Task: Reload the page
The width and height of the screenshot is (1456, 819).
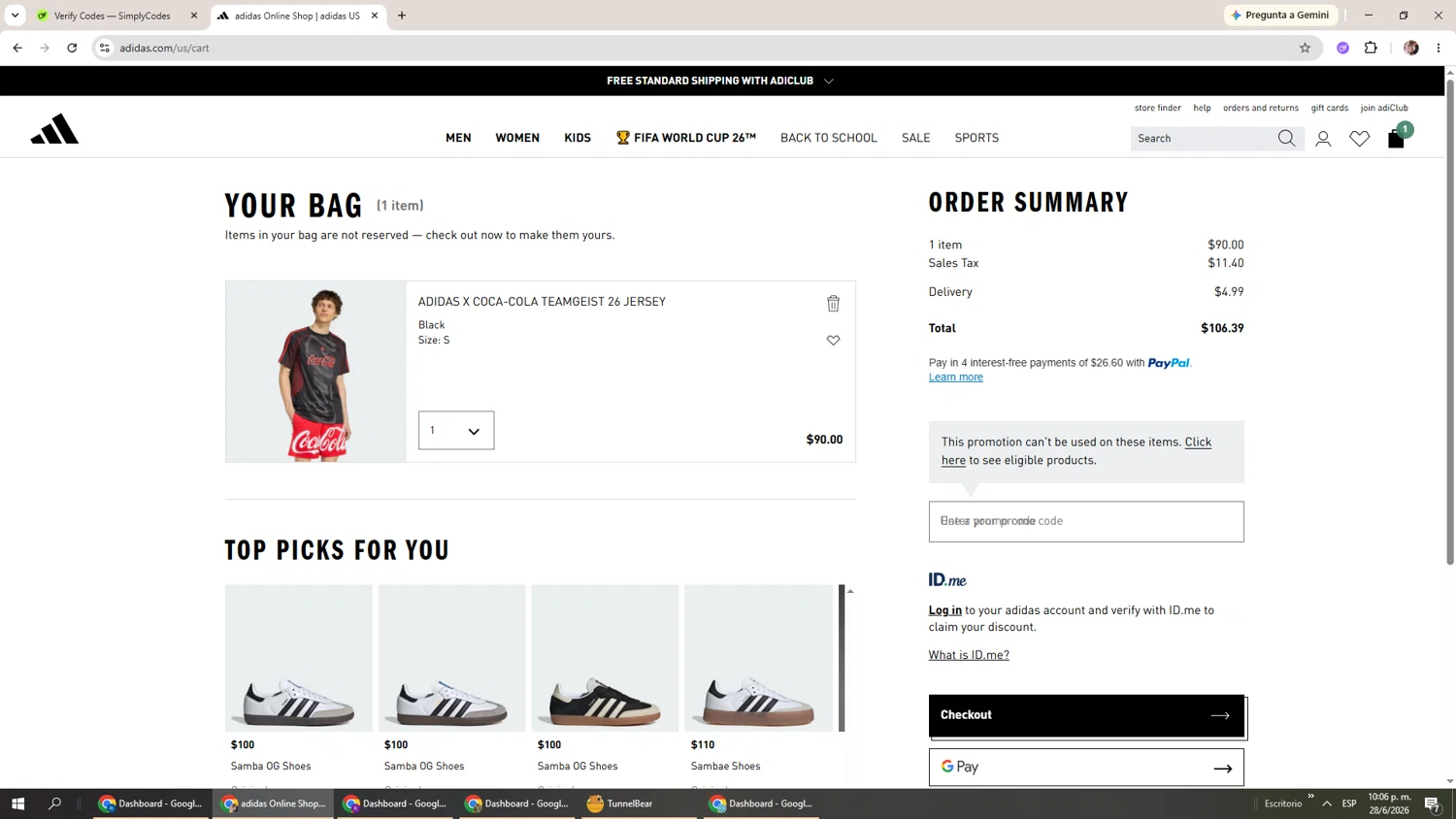Action: pyautogui.click(x=72, y=48)
